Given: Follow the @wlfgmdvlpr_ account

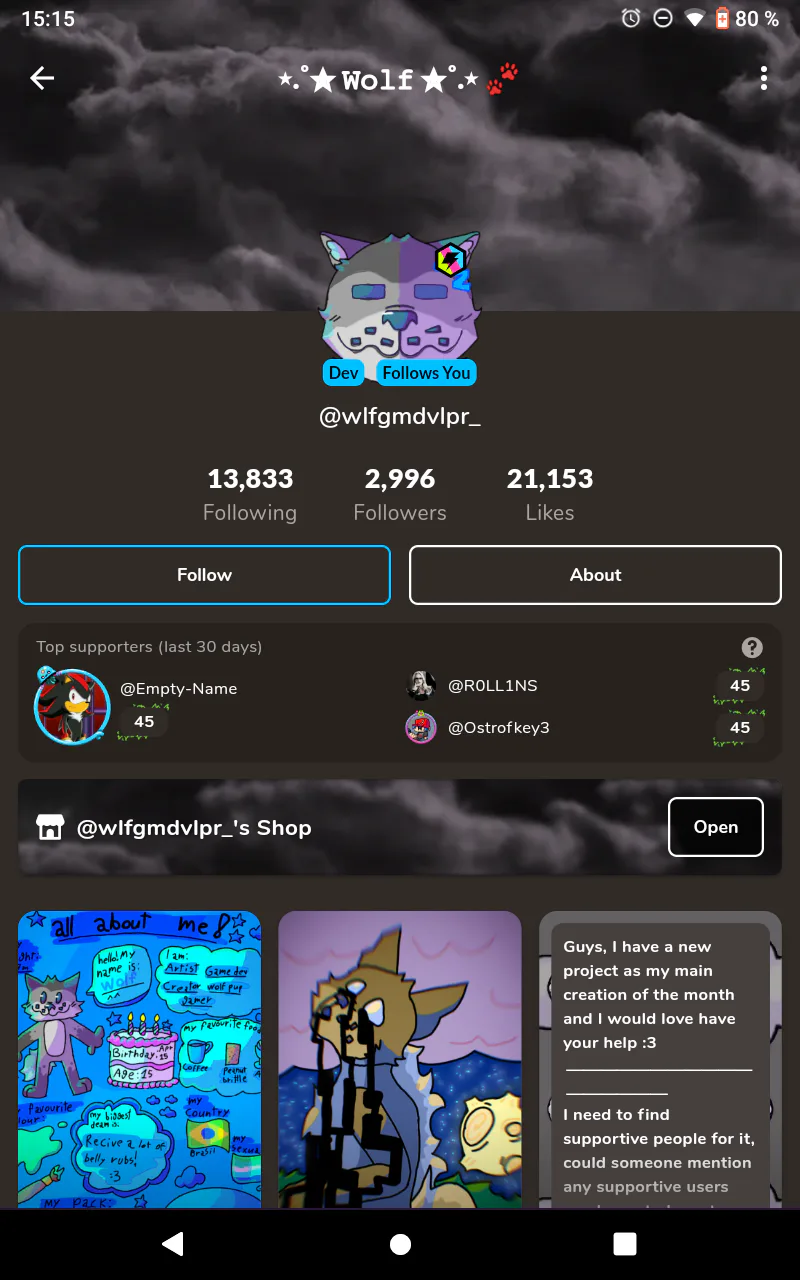Looking at the screenshot, I should coord(204,575).
